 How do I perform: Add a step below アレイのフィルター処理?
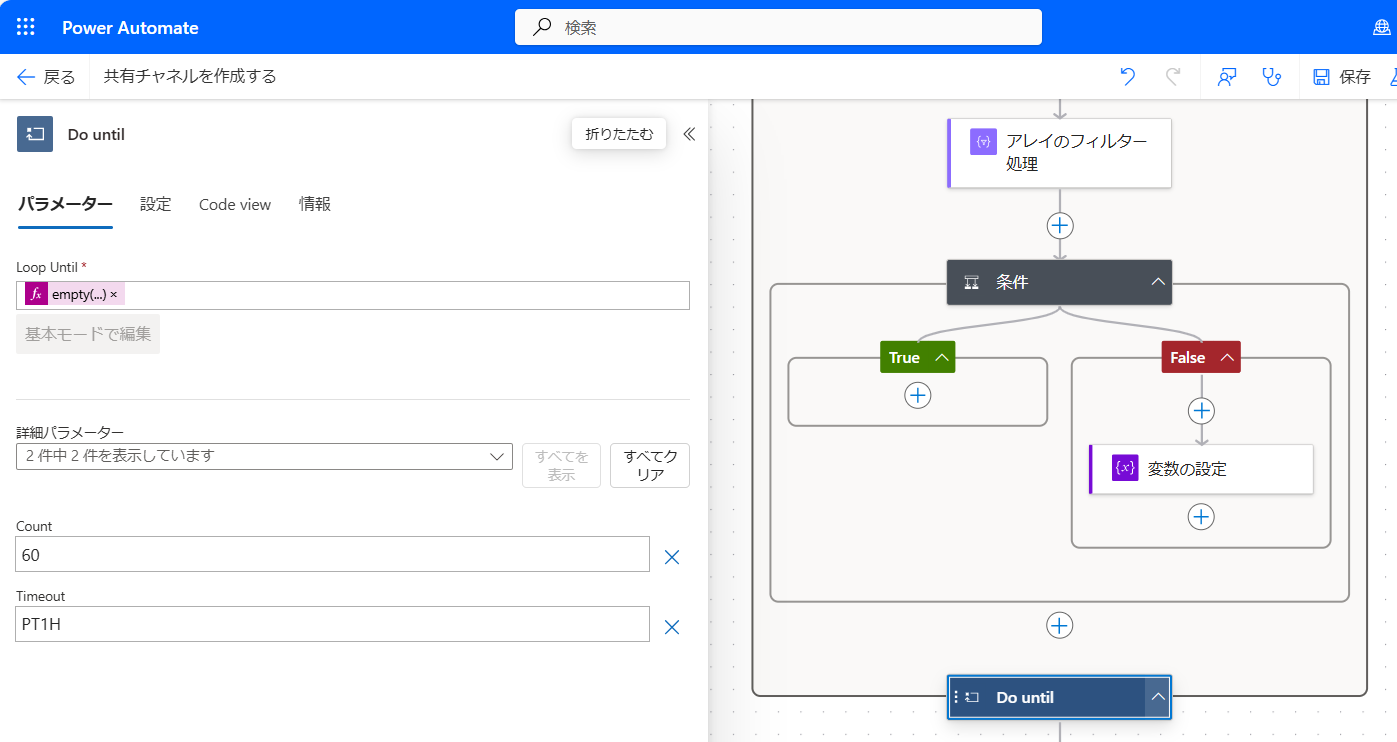(x=1060, y=225)
